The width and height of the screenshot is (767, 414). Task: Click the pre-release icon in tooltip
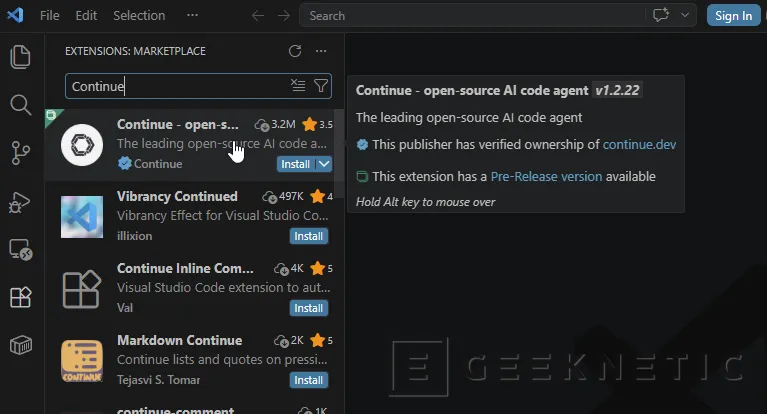pos(362,176)
